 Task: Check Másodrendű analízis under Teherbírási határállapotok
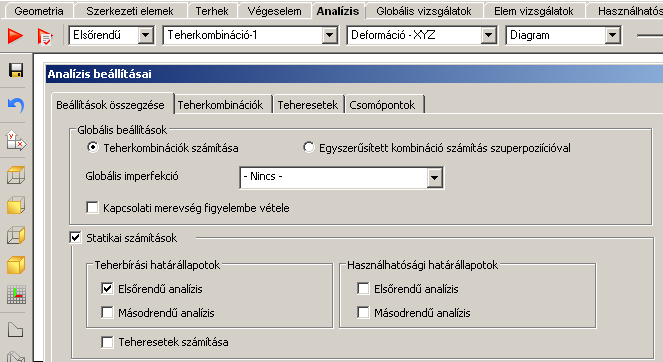click(x=107, y=313)
